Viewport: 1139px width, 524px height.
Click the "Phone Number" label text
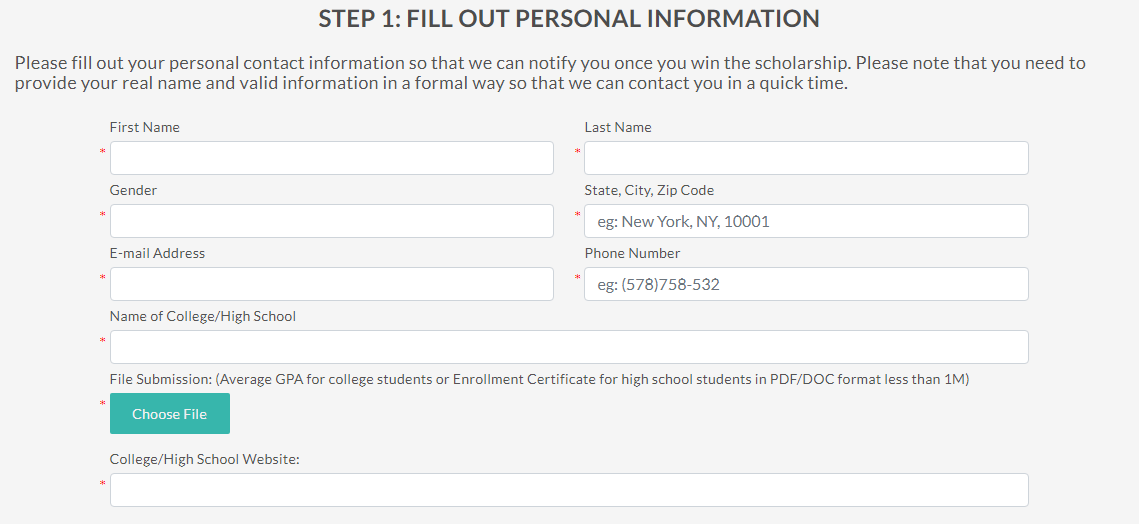(x=632, y=253)
